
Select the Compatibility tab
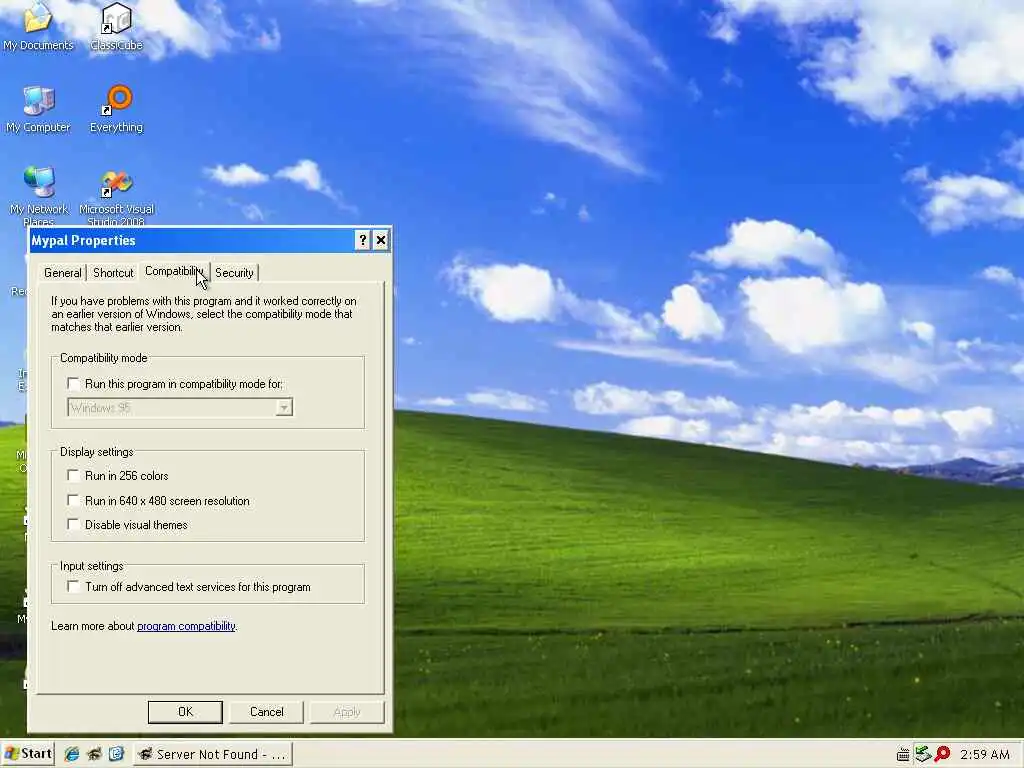[174, 271]
